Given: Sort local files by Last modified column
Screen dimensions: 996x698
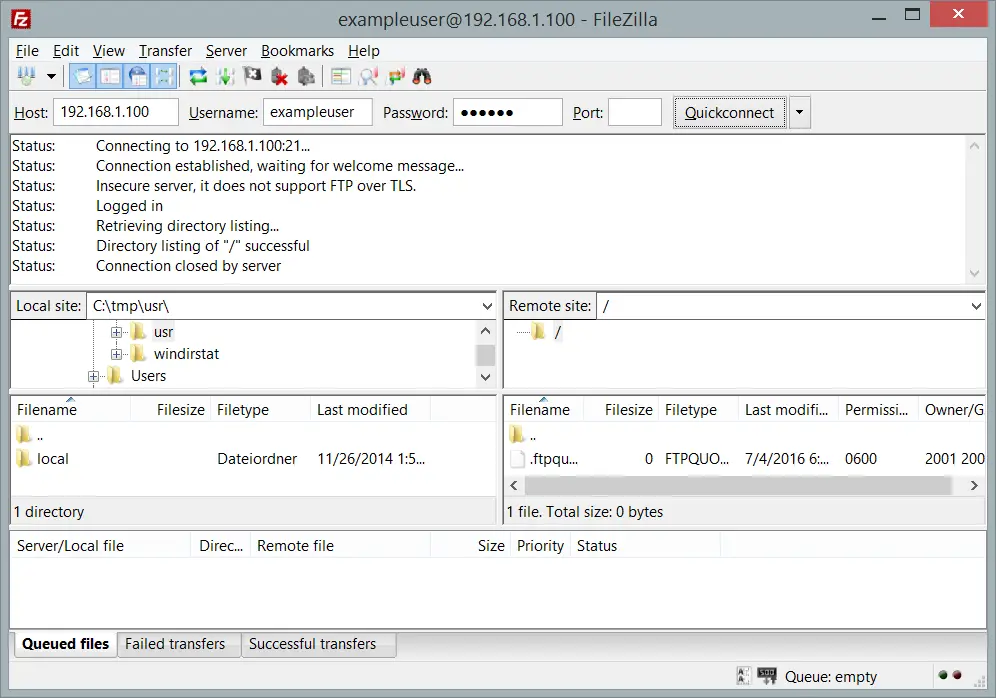Looking at the screenshot, I should (370, 410).
